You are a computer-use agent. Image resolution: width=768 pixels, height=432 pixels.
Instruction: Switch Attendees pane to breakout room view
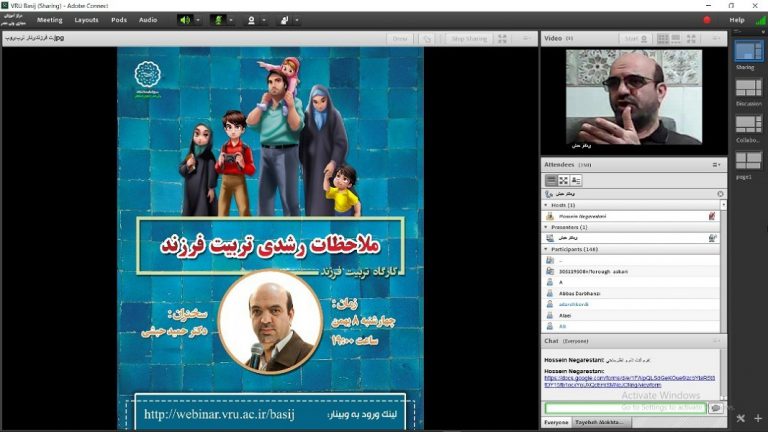pos(563,180)
